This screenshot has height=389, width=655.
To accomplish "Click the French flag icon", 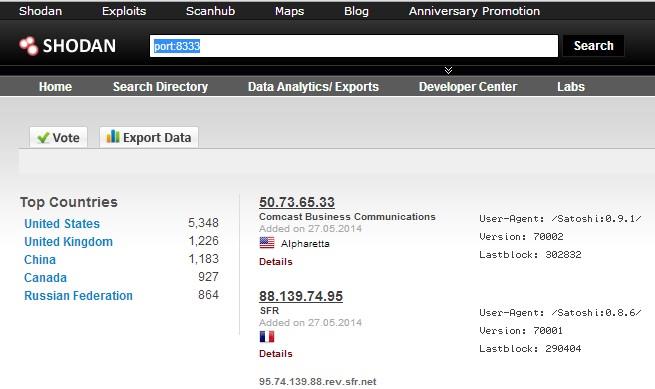I will (267, 336).
